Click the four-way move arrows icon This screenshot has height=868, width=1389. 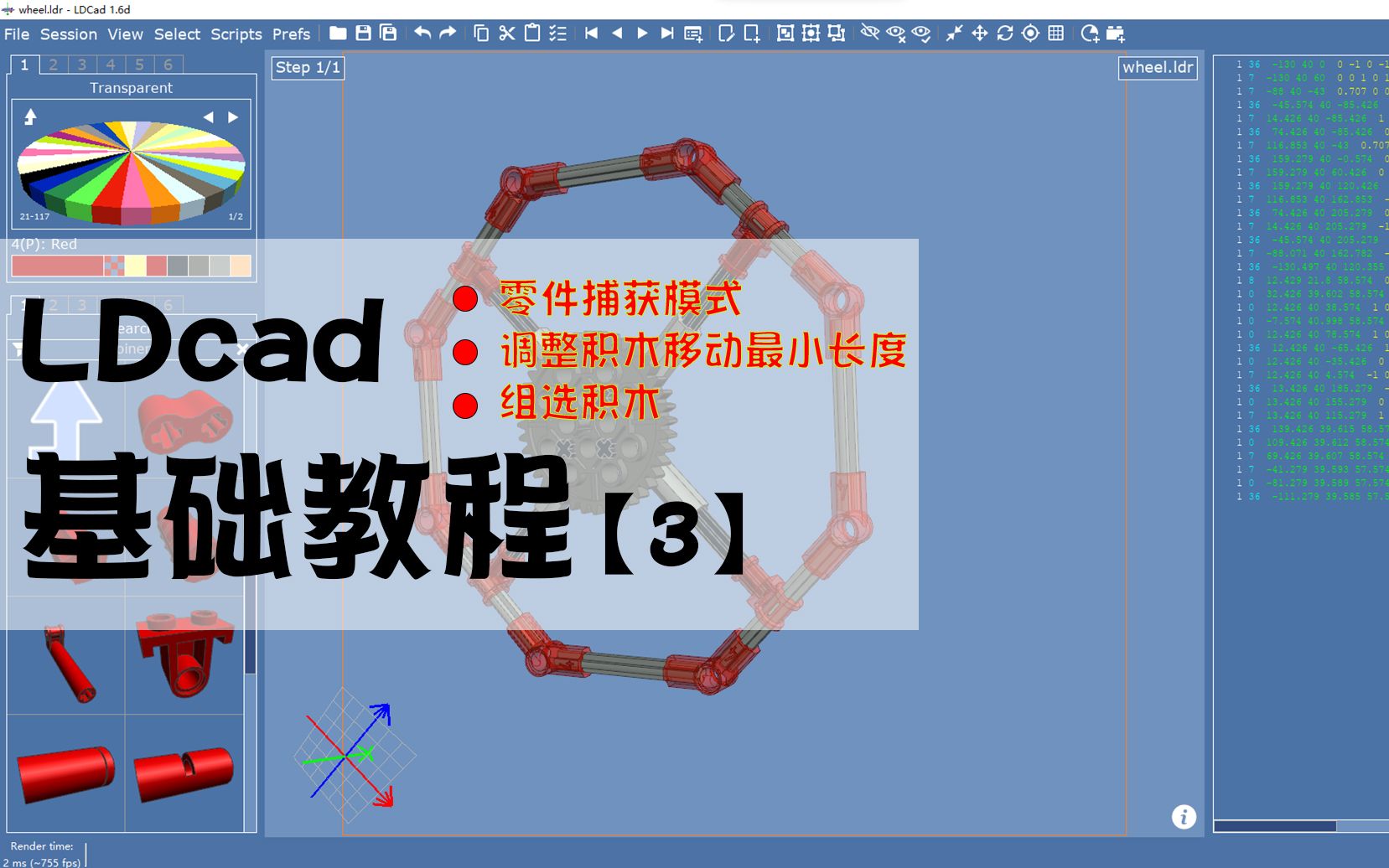click(x=979, y=34)
